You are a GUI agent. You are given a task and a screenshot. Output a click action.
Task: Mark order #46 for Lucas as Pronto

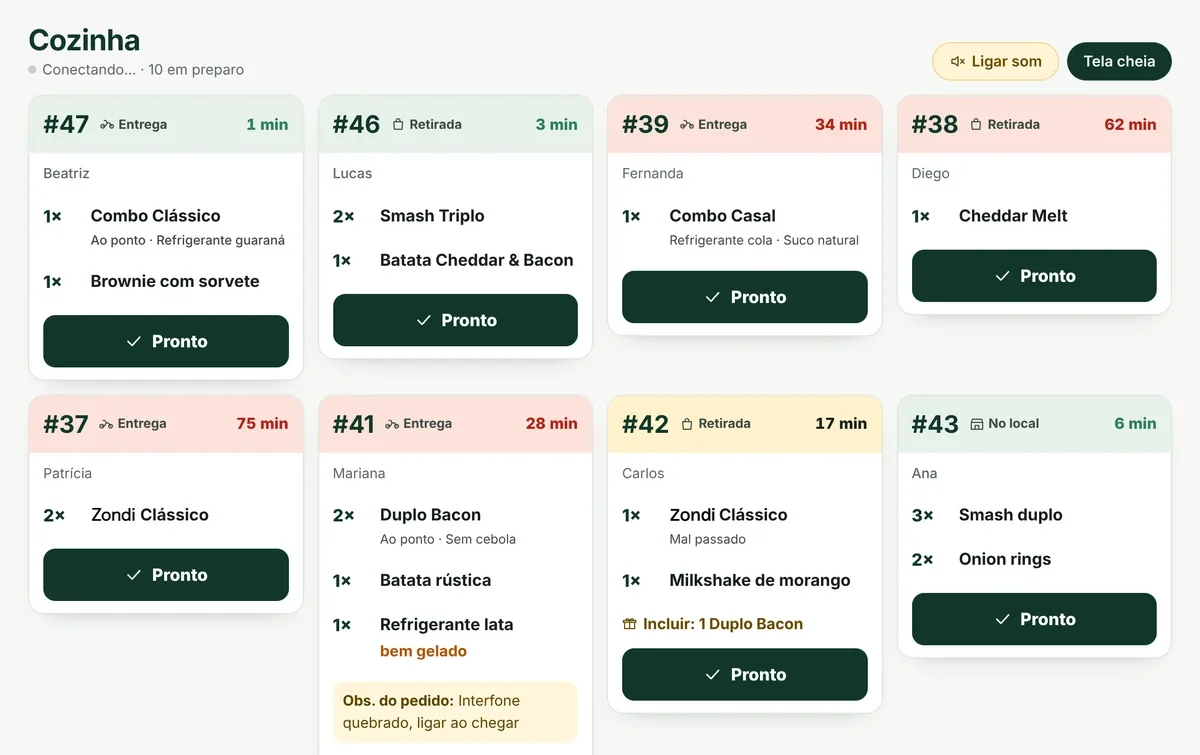pos(455,320)
